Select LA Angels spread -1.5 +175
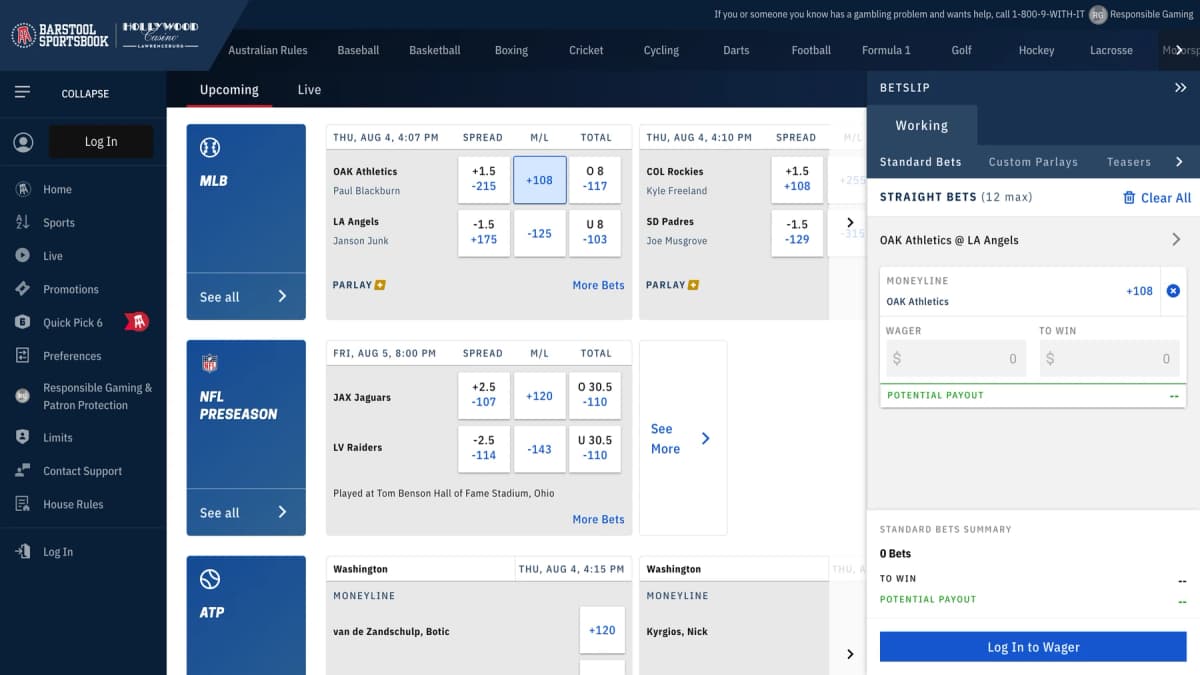This screenshot has height=675, width=1200. [484, 233]
